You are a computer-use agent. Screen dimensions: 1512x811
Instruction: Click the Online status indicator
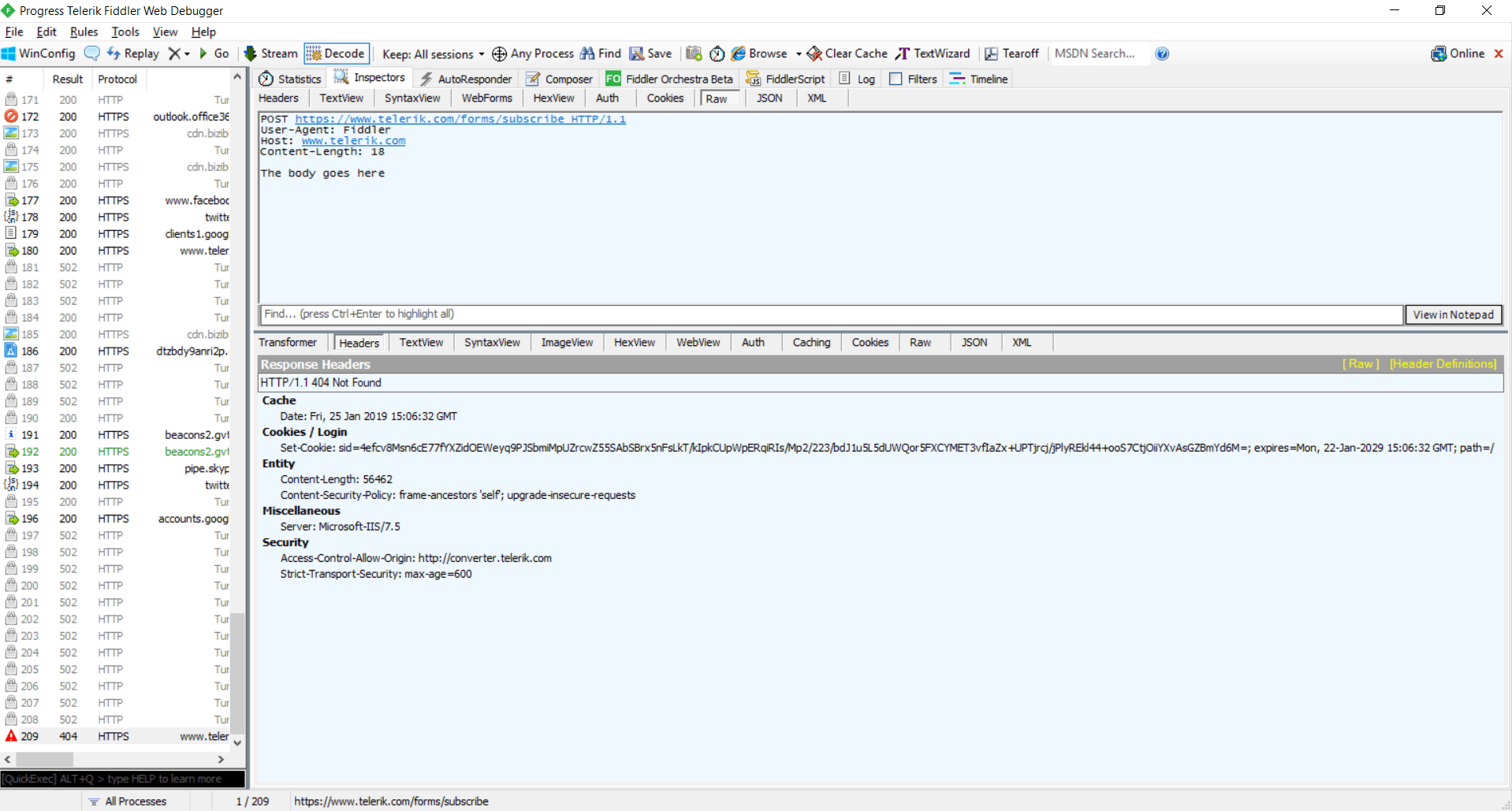(x=1458, y=54)
